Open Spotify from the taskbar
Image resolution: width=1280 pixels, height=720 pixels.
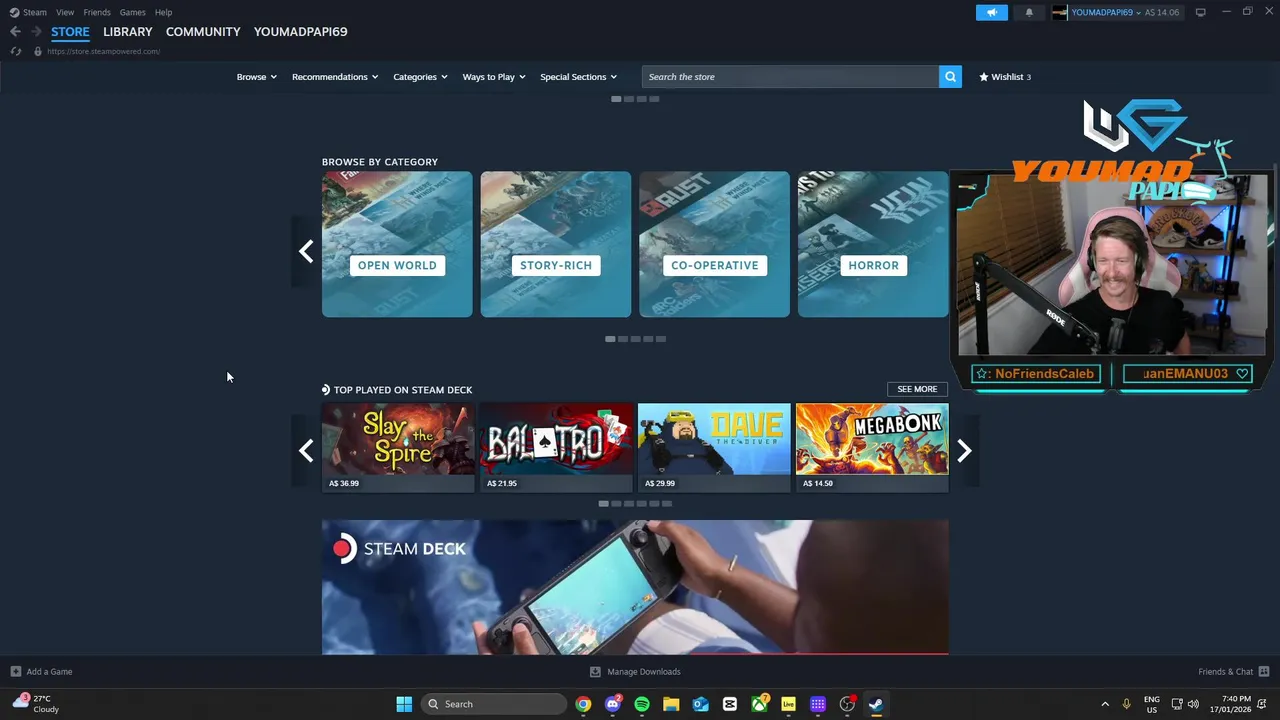pos(642,704)
